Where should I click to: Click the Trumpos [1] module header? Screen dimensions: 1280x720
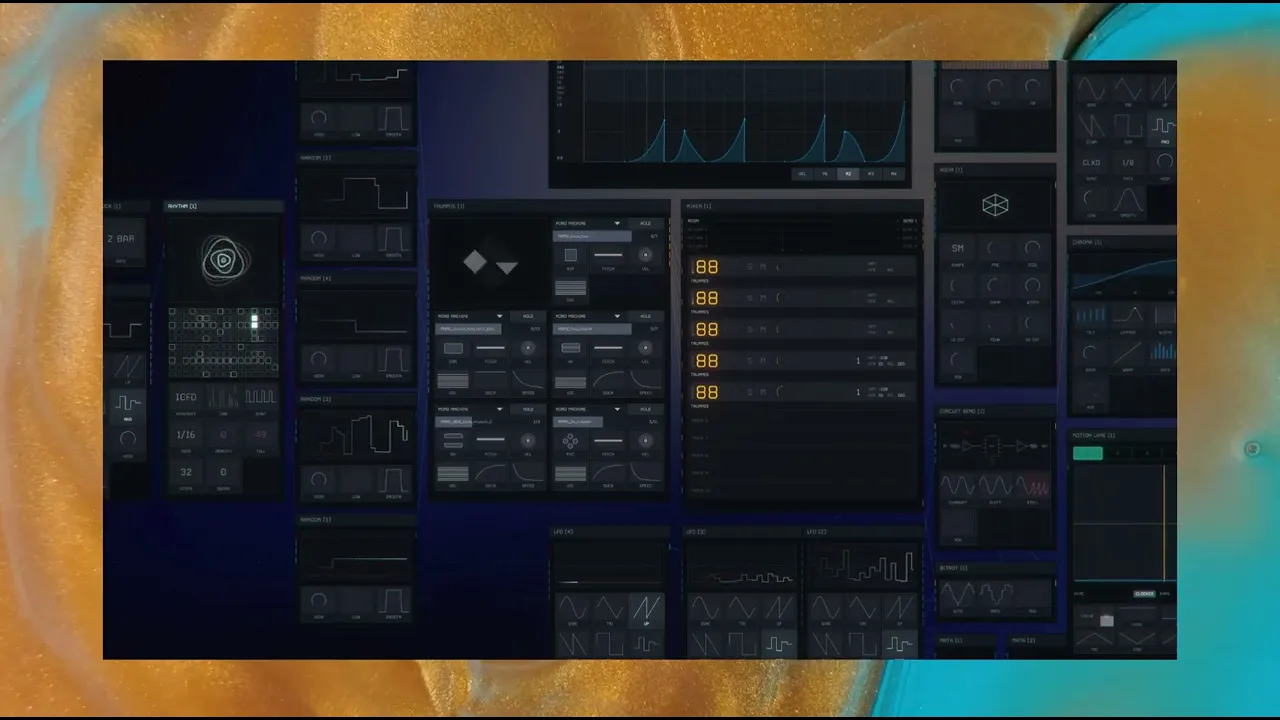[549, 205]
